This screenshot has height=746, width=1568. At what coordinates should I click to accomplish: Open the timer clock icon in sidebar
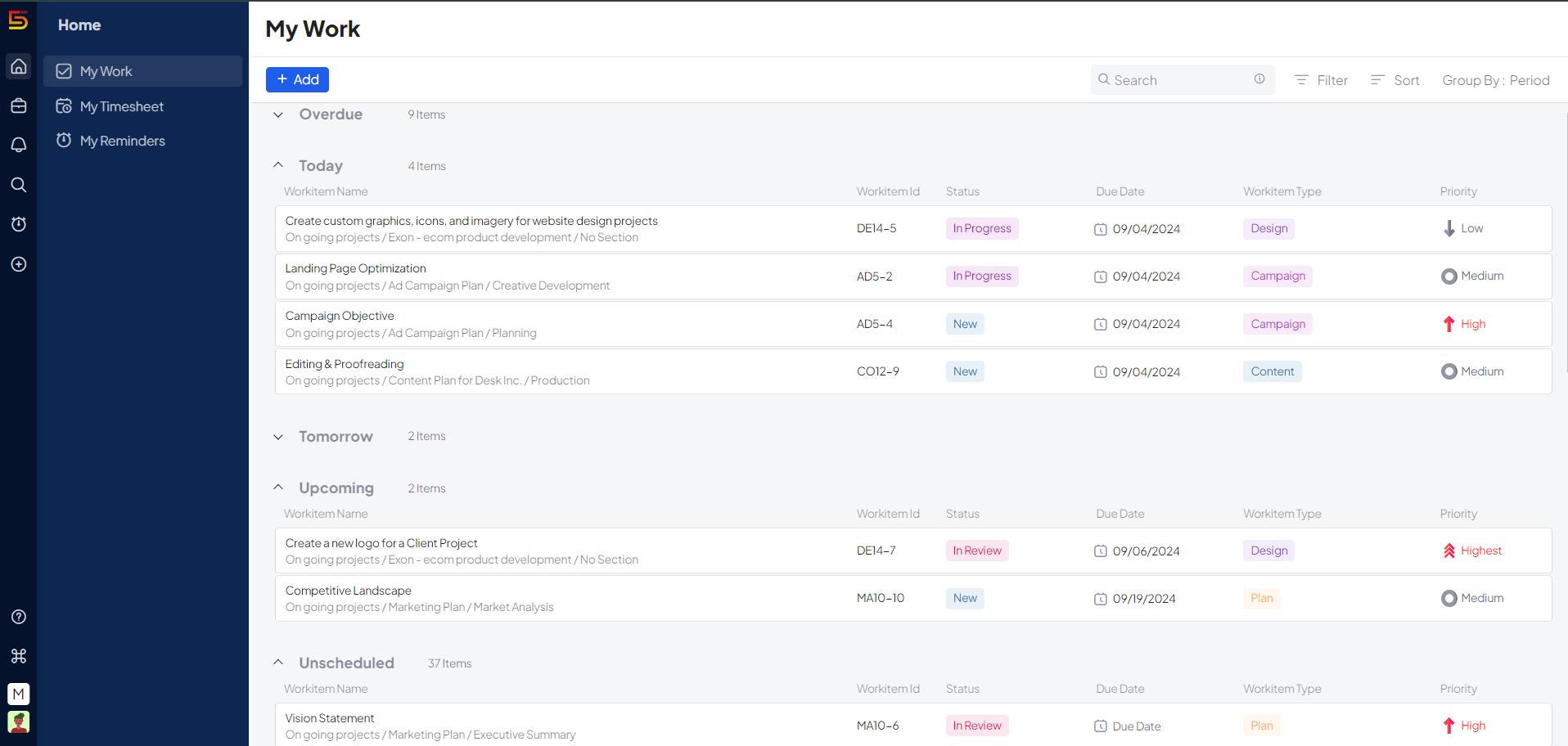click(19, 224)
